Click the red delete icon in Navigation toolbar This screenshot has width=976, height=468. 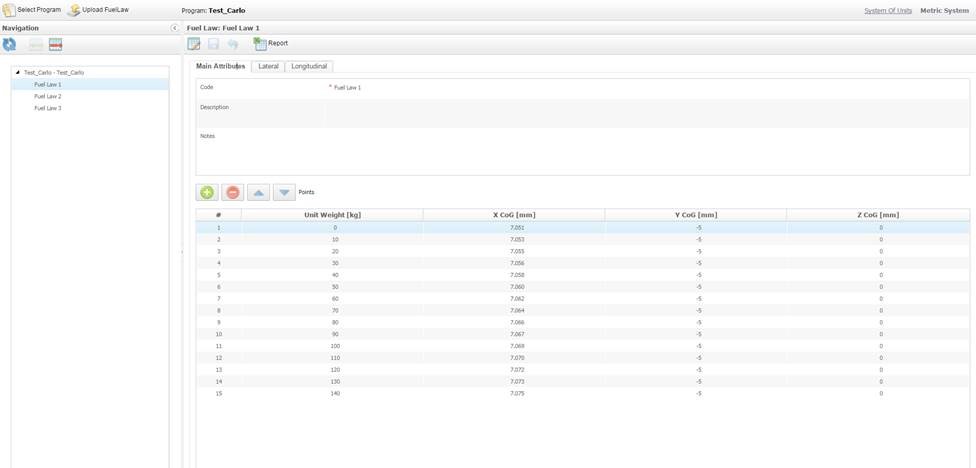click(56, 45)
